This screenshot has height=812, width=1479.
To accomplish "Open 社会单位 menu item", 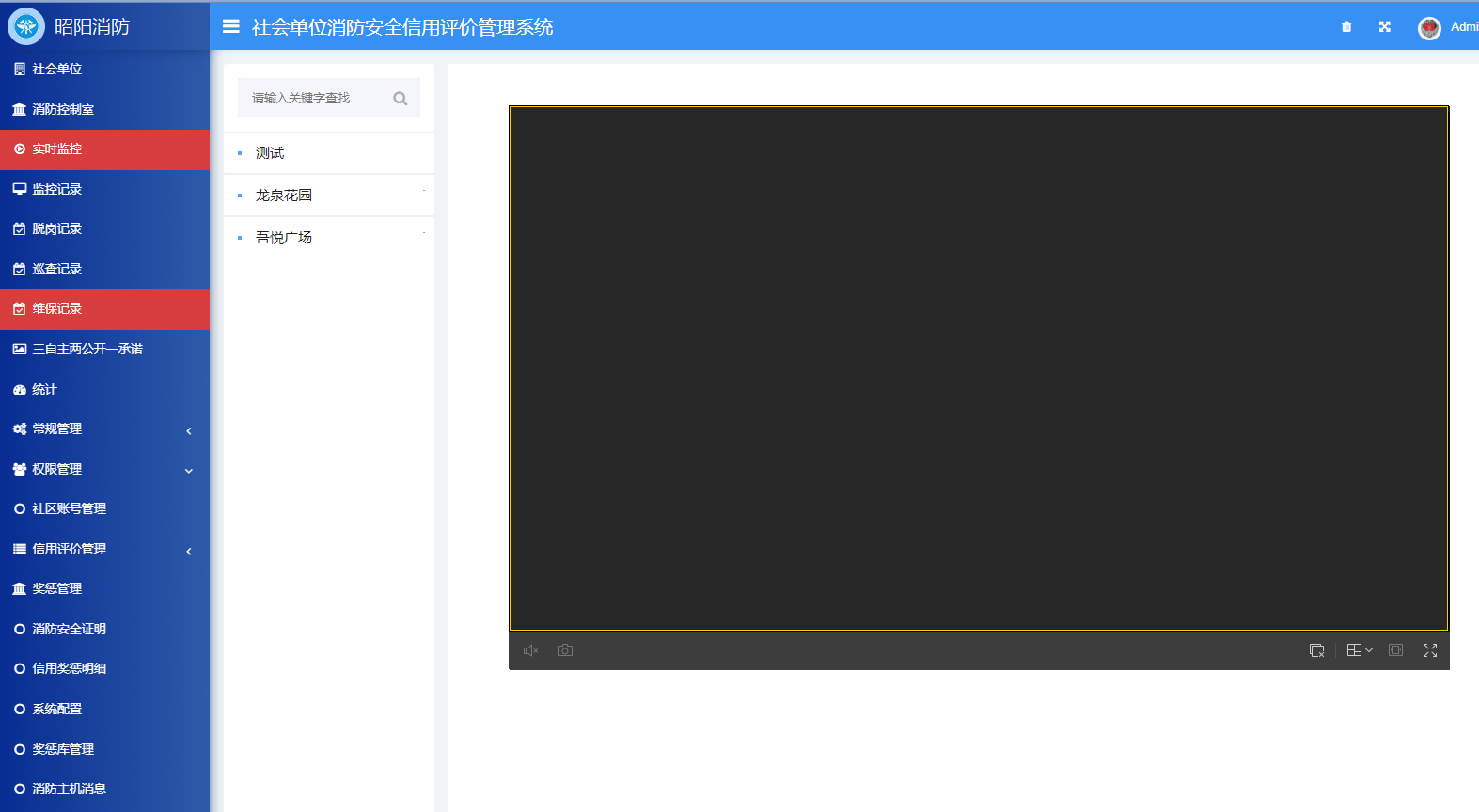I will [x=104, y=69].
